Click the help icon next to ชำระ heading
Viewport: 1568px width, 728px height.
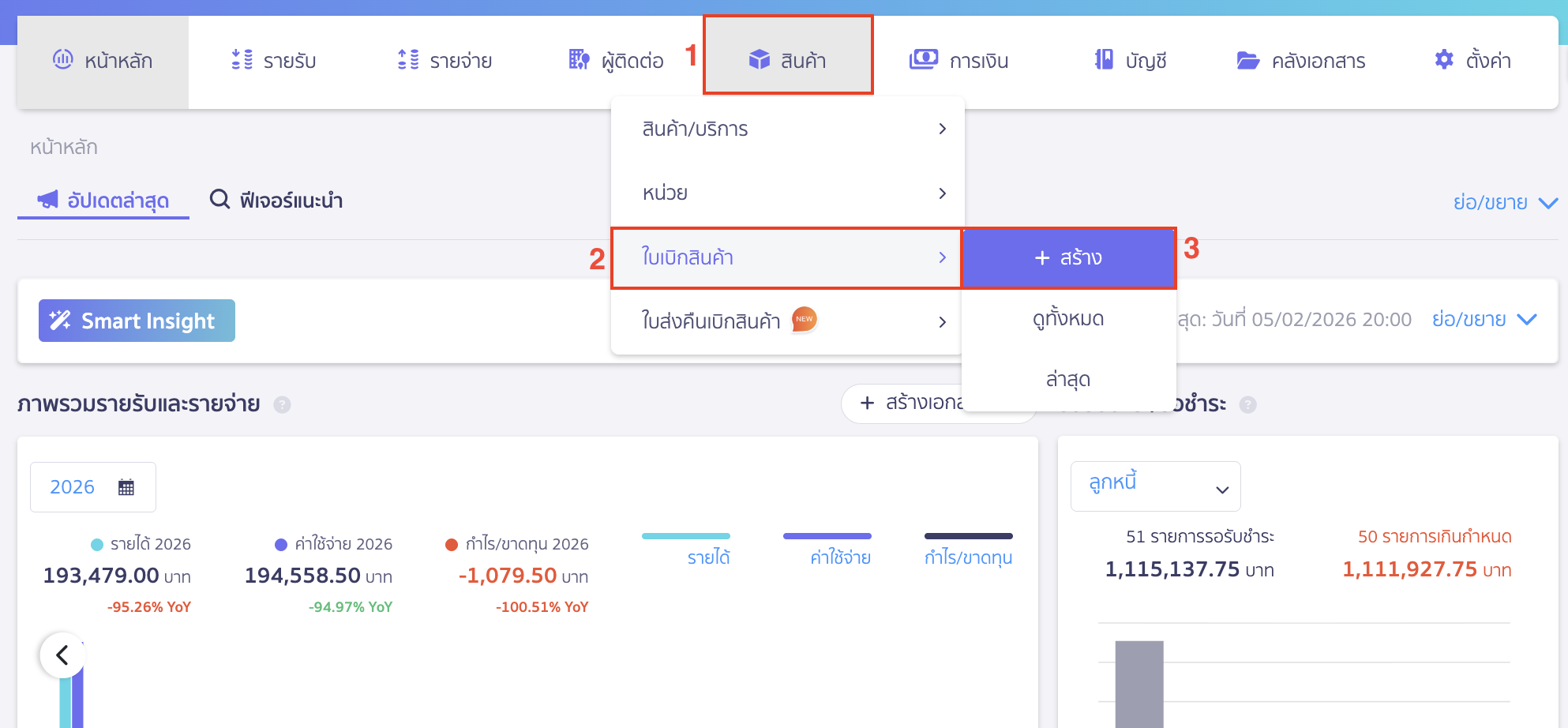tap(1247, 405)
